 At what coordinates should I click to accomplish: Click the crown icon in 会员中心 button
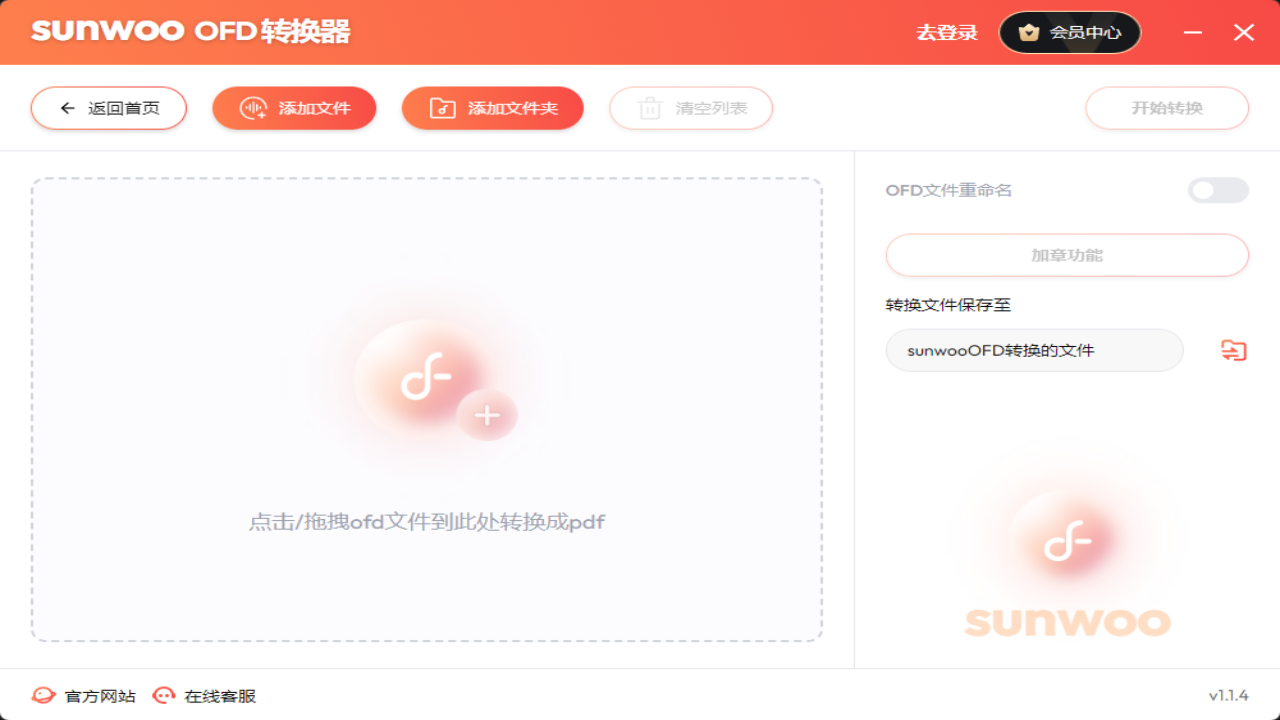1029,31
